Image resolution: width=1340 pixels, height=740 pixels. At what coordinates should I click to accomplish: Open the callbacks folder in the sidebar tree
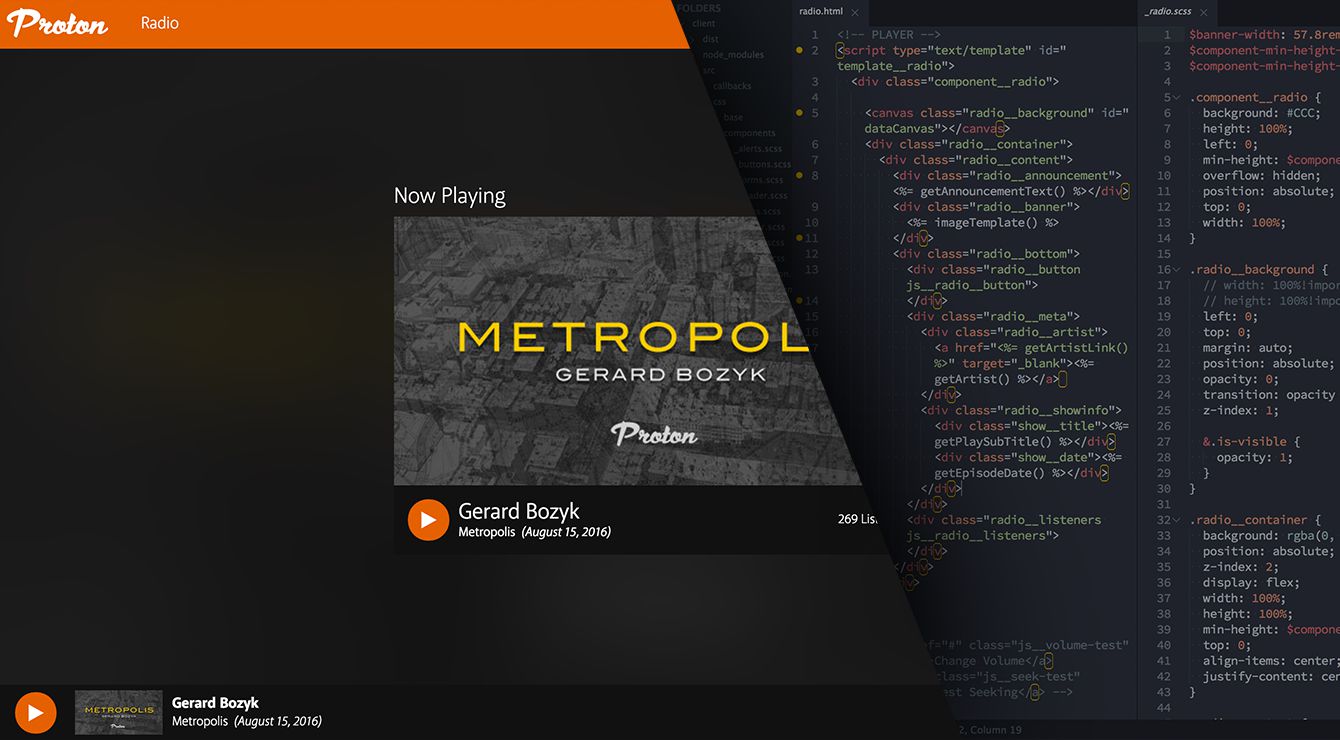pos(732,86)
